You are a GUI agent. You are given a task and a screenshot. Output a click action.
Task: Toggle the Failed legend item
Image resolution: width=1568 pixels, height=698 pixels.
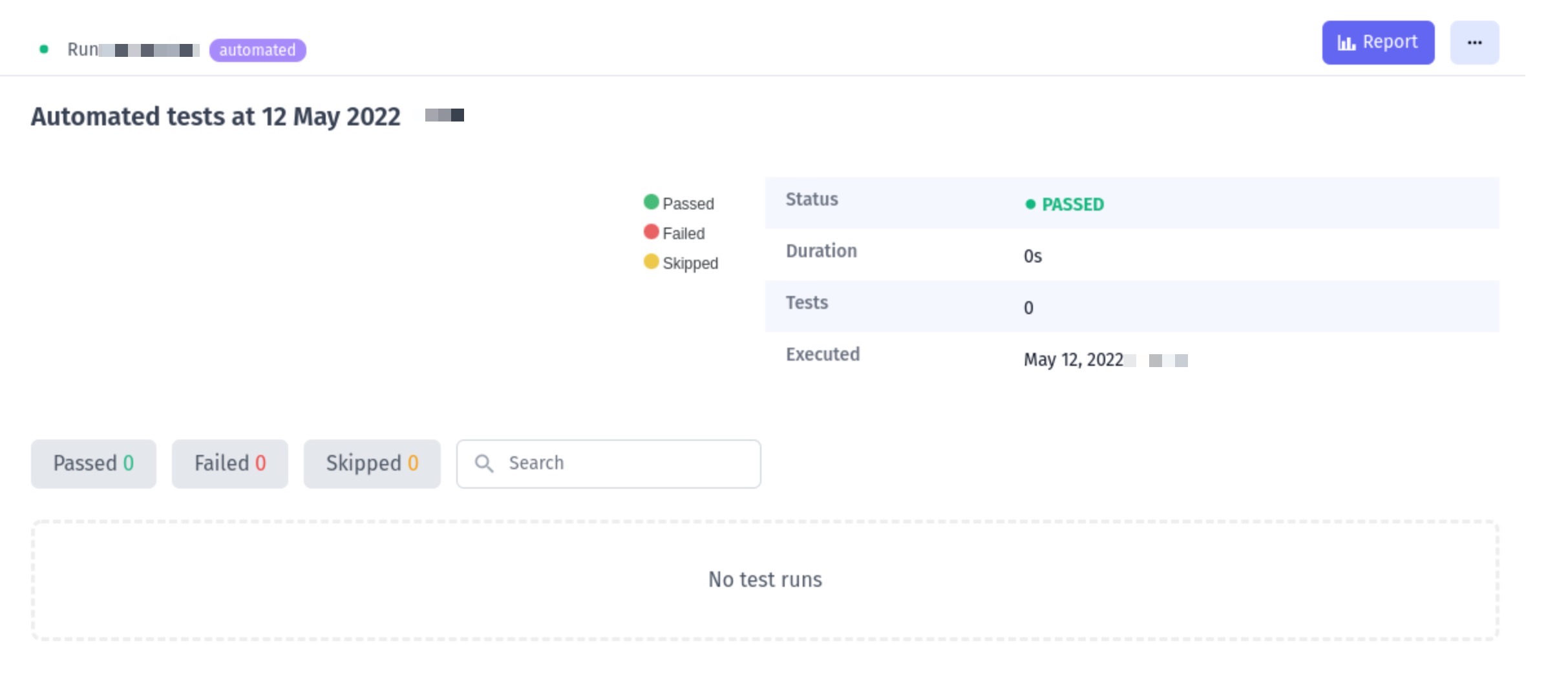pos(683,233)
